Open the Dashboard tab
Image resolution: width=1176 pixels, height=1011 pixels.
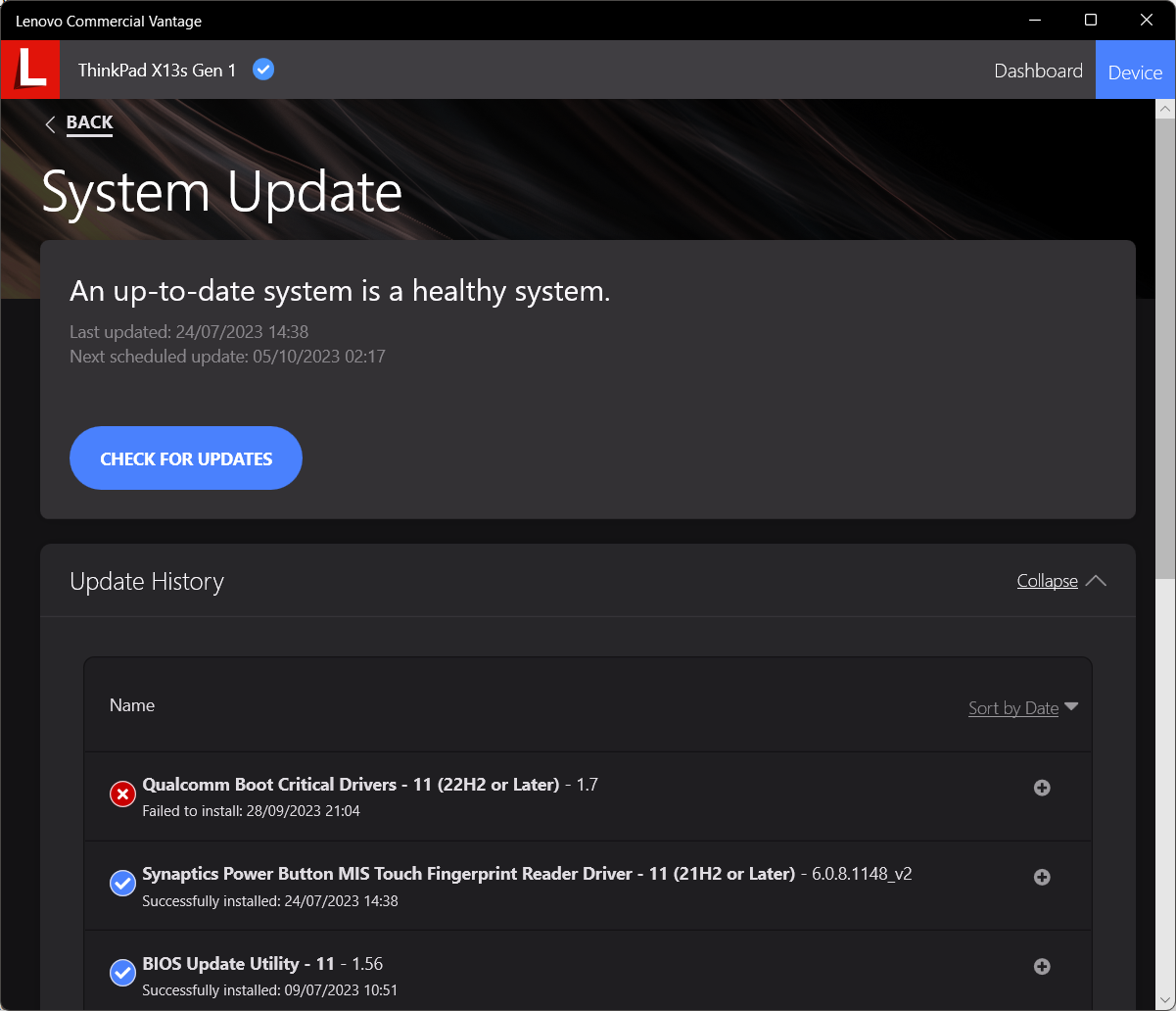(1038, 71)
